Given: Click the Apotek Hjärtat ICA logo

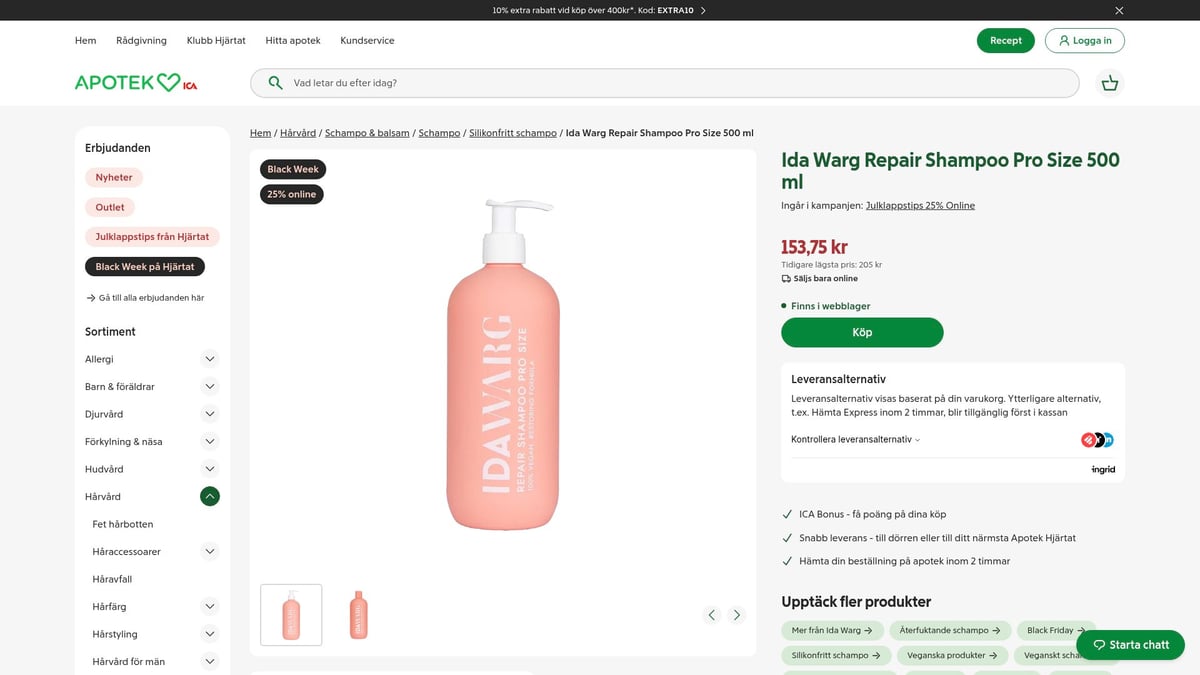Looking at the screenshot, I should [x=134, y=81].
